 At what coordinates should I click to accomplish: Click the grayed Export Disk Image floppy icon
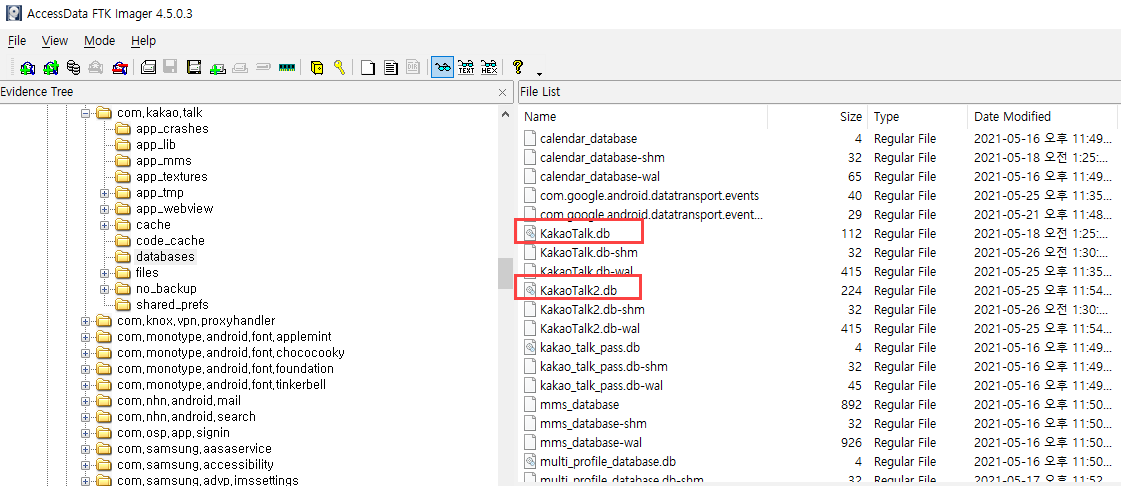click(170, 68)
